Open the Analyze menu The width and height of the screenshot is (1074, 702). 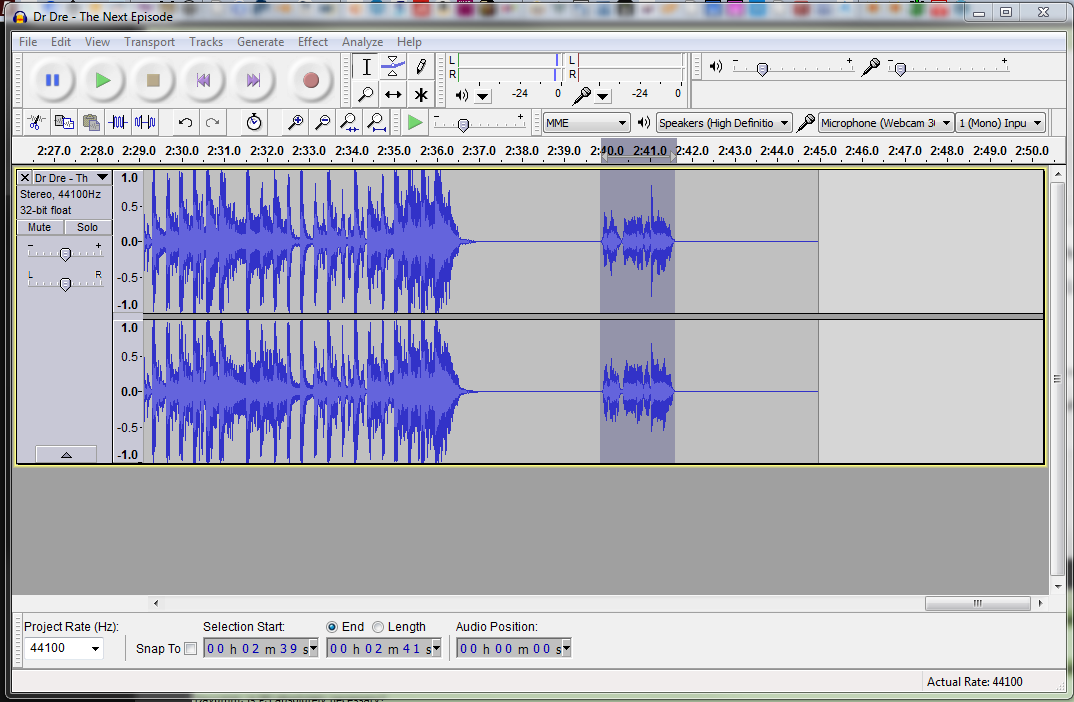(x=362, y=42)
